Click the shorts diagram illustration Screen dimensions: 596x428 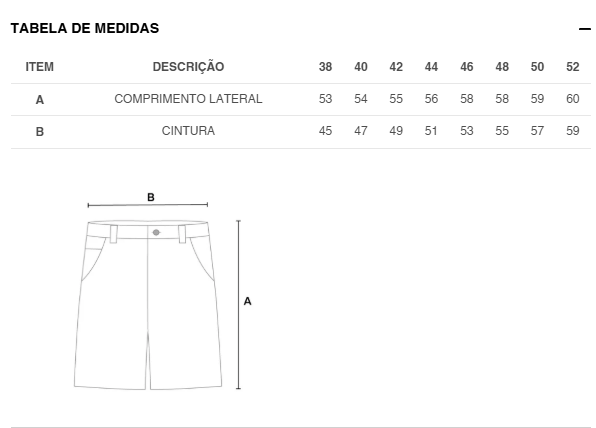click(148, 305)
